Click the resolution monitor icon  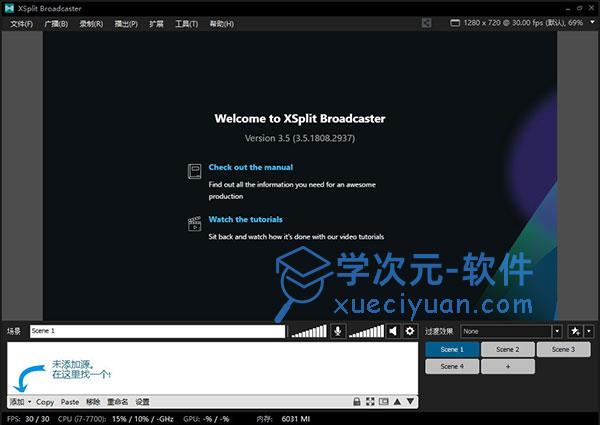point(455,23)
